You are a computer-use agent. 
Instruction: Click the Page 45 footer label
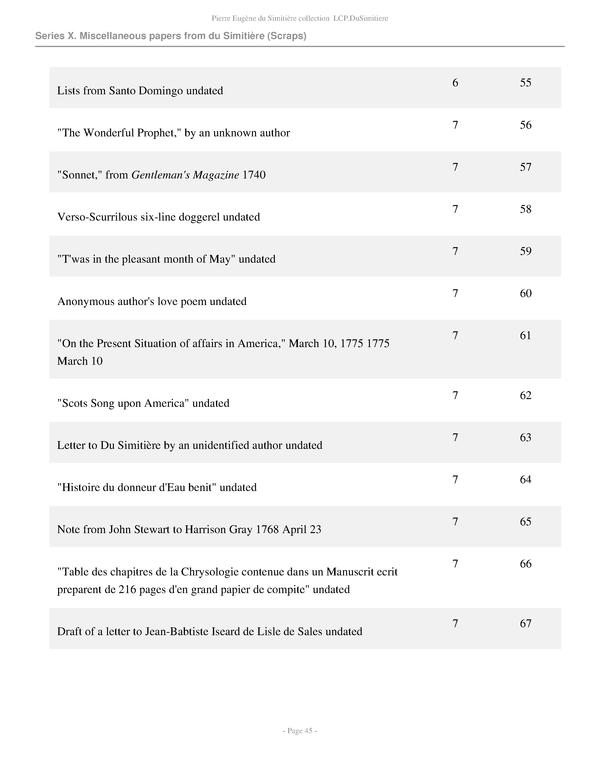(x=300, y=731)
